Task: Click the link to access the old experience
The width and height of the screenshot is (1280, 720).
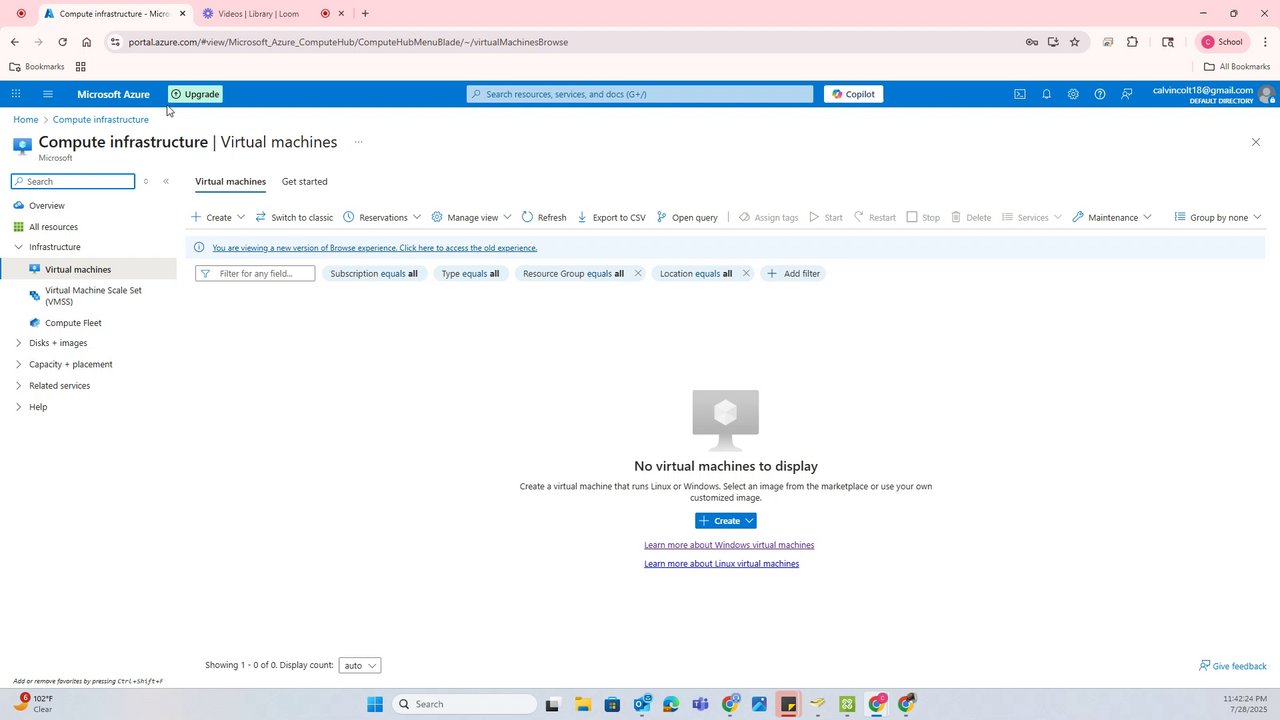Action: click(375, 248)
